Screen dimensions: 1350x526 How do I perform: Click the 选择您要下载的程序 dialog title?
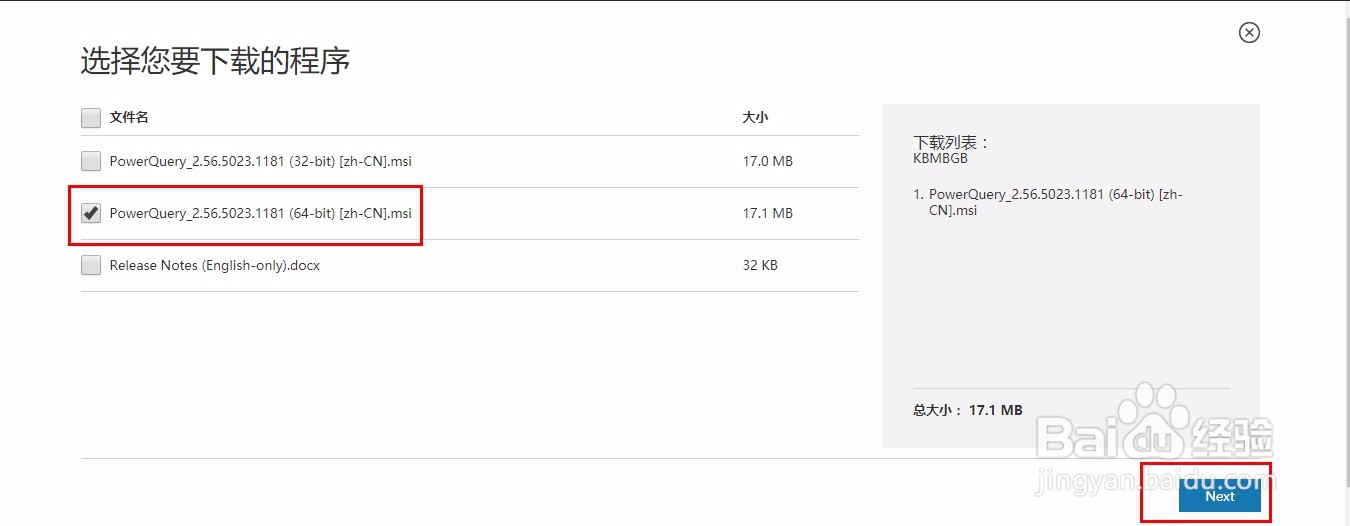tap(215, 61)
